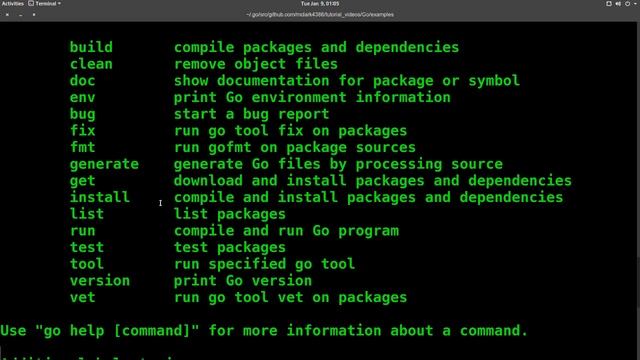Maximize the terminal window
This screenshot has height=360, width=640.
pos(34,15)
